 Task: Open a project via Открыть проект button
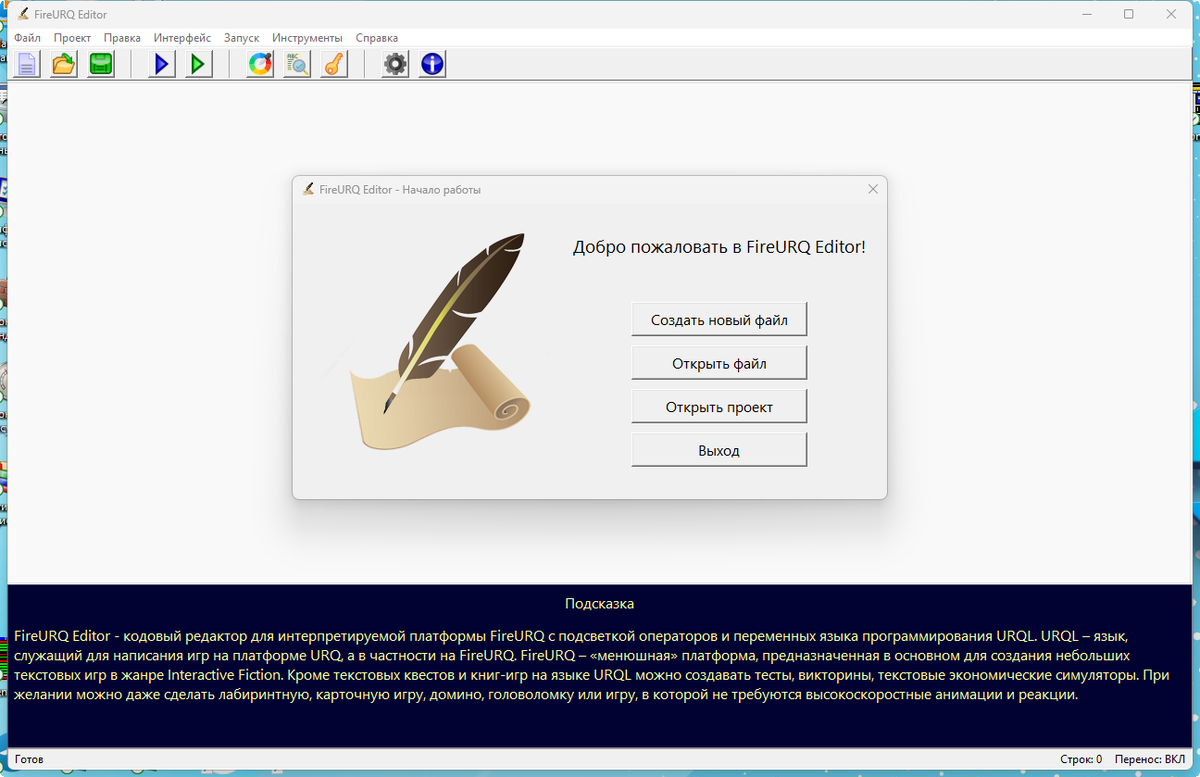click(x=718, y=405)
